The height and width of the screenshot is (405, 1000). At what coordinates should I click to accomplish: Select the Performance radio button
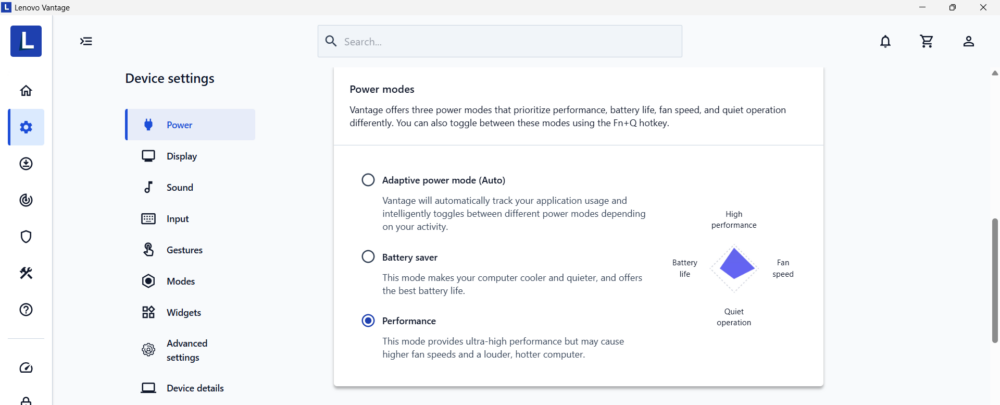(x=368, y=321)
